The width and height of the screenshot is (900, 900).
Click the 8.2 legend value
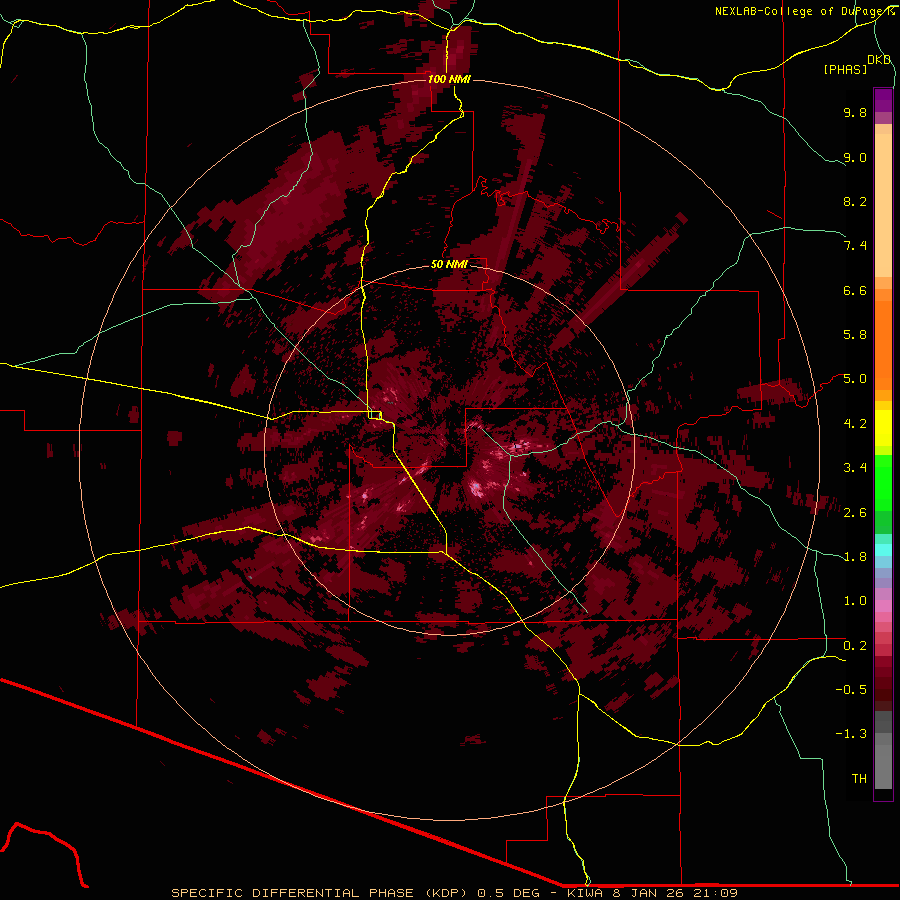pos(855,201)
